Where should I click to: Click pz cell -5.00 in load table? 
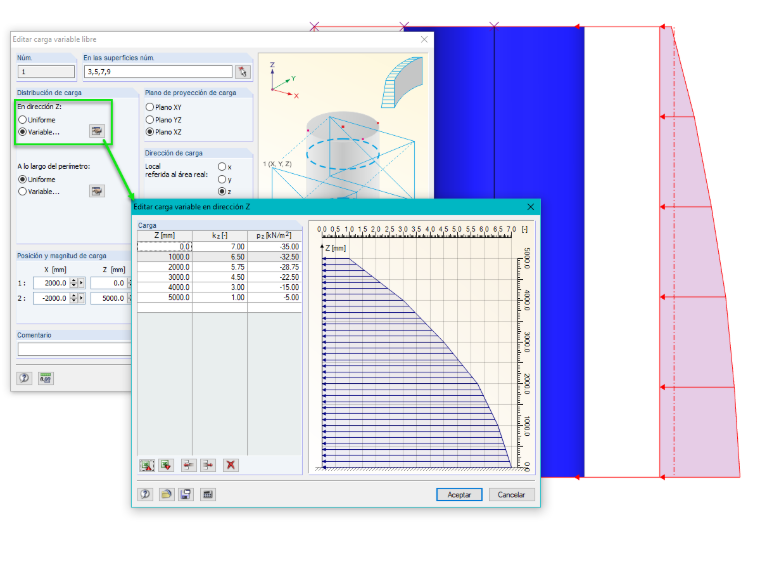(x=275, y=297)
